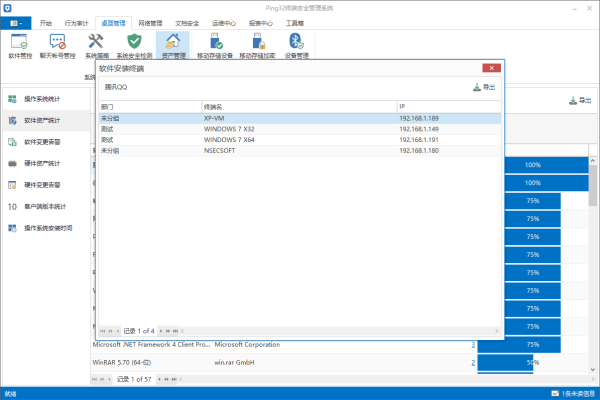This screenshot has height=400, width=600.
Task: Click the Ping32 shield logo in title bar
Action: [7, 8]
